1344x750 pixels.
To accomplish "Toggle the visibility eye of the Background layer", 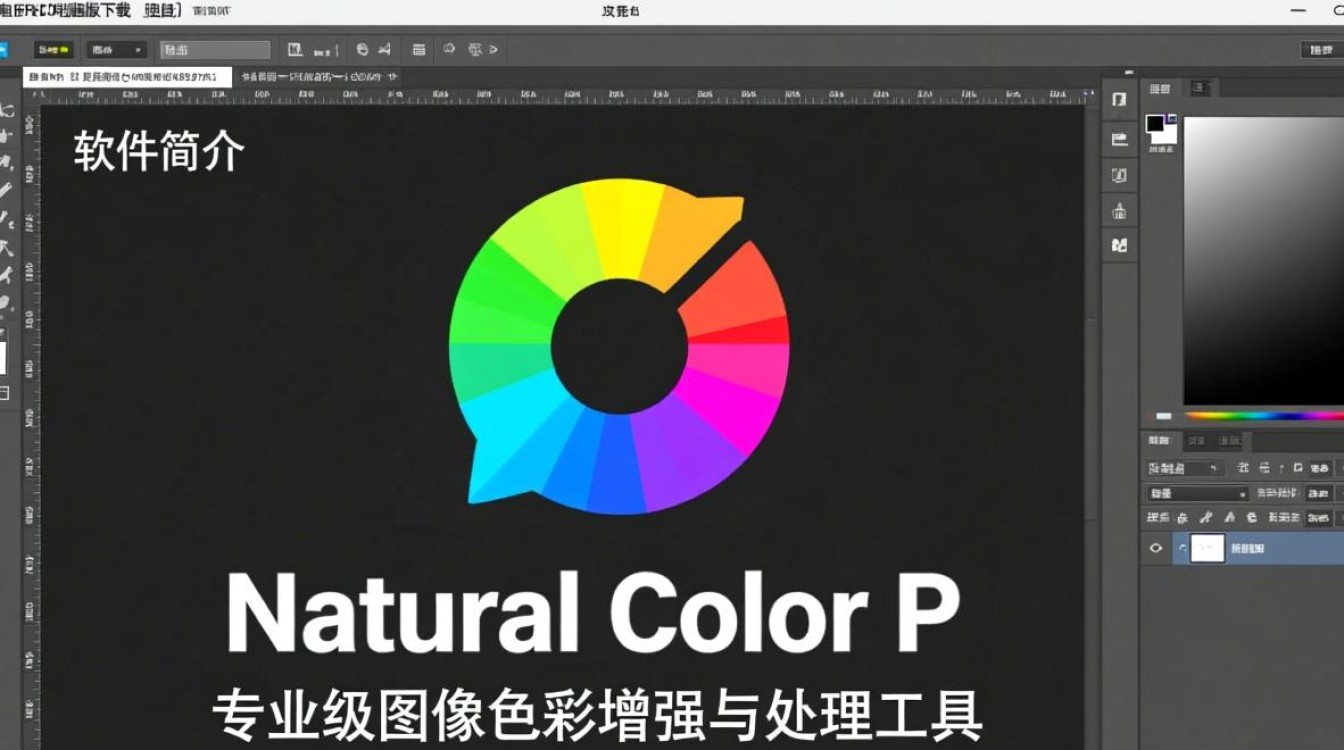I will tap(1156, 548).
